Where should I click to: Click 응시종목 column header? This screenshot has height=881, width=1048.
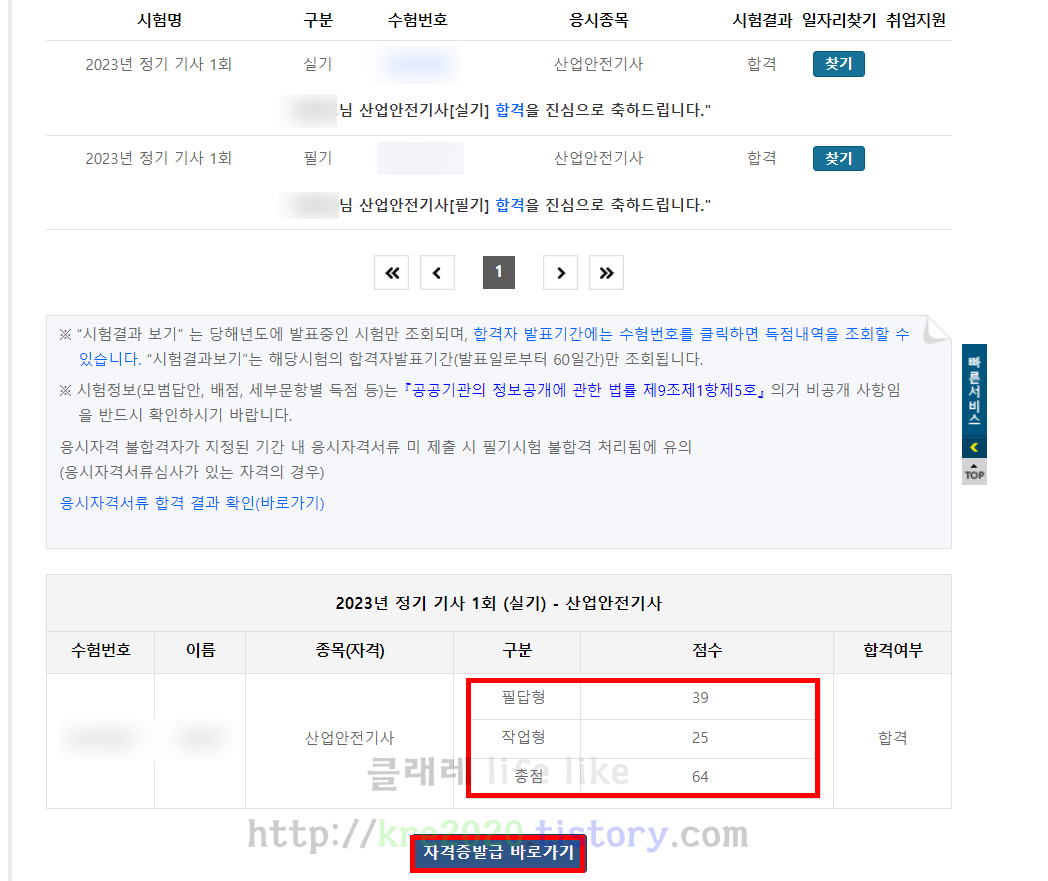[x=598, y=20]
